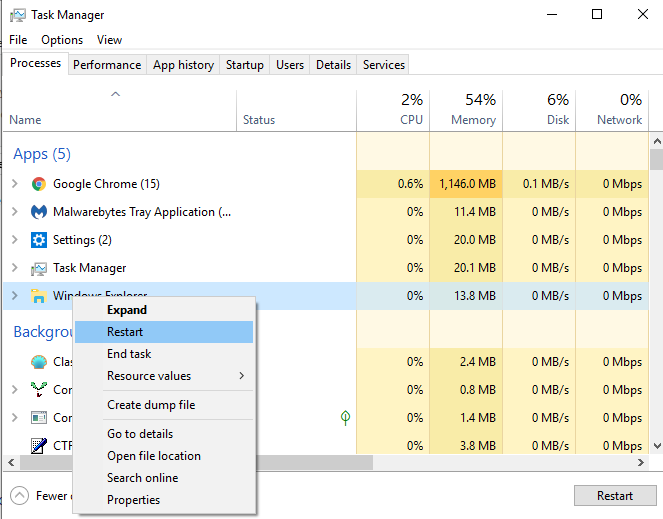Click the Task Manager title bar icon
This screenshot has height=519, width=663.
18,15
